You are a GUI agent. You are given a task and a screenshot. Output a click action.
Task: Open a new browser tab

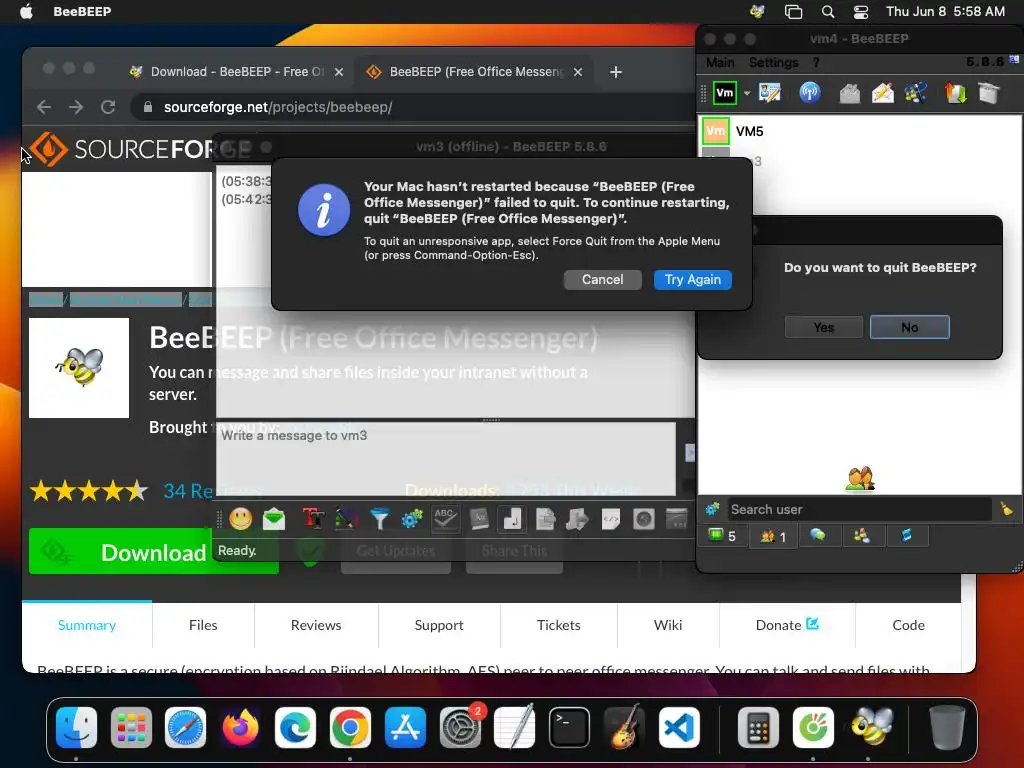point(616,72)
